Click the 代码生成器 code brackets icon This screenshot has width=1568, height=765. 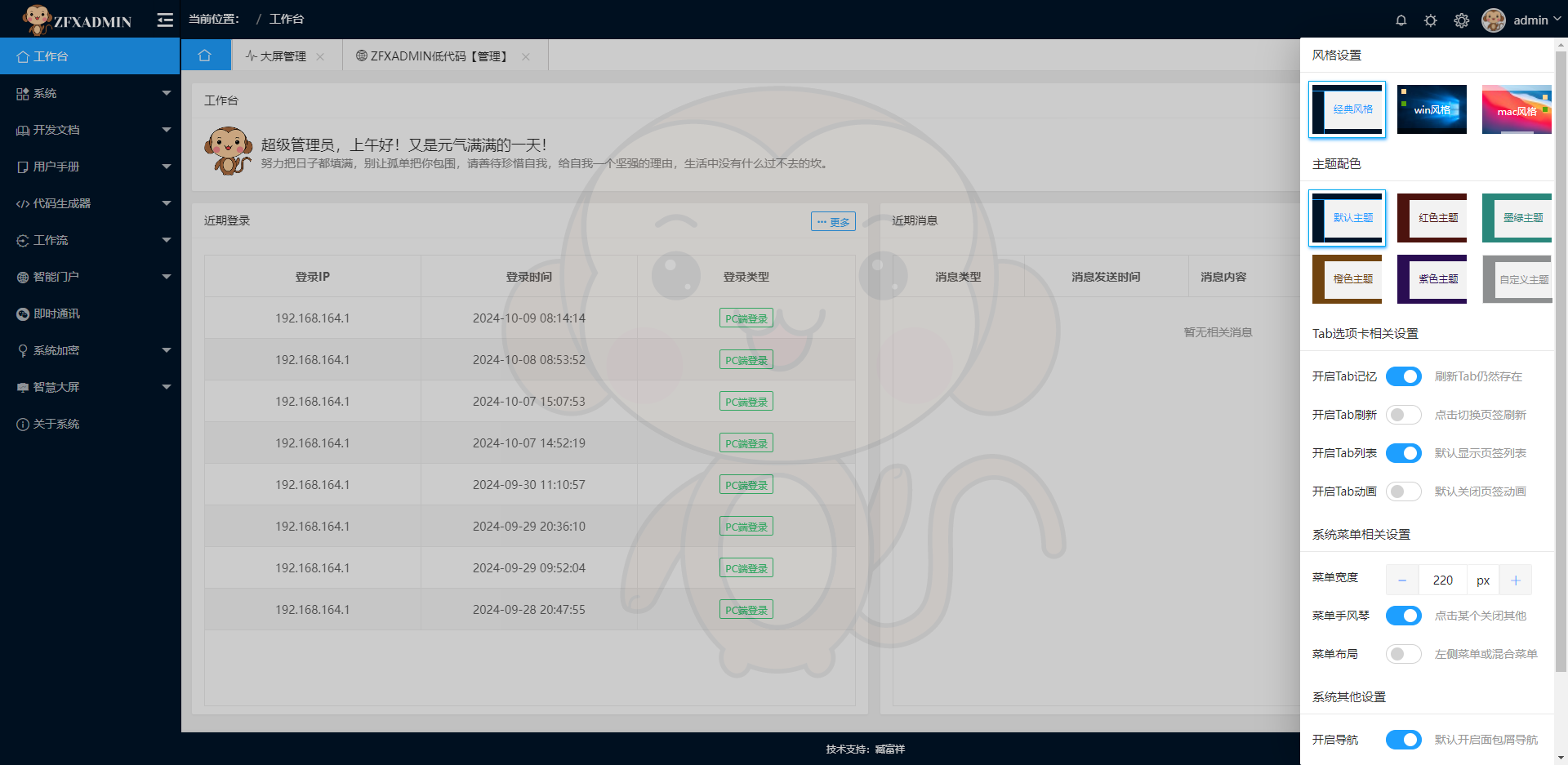(23, 204)
